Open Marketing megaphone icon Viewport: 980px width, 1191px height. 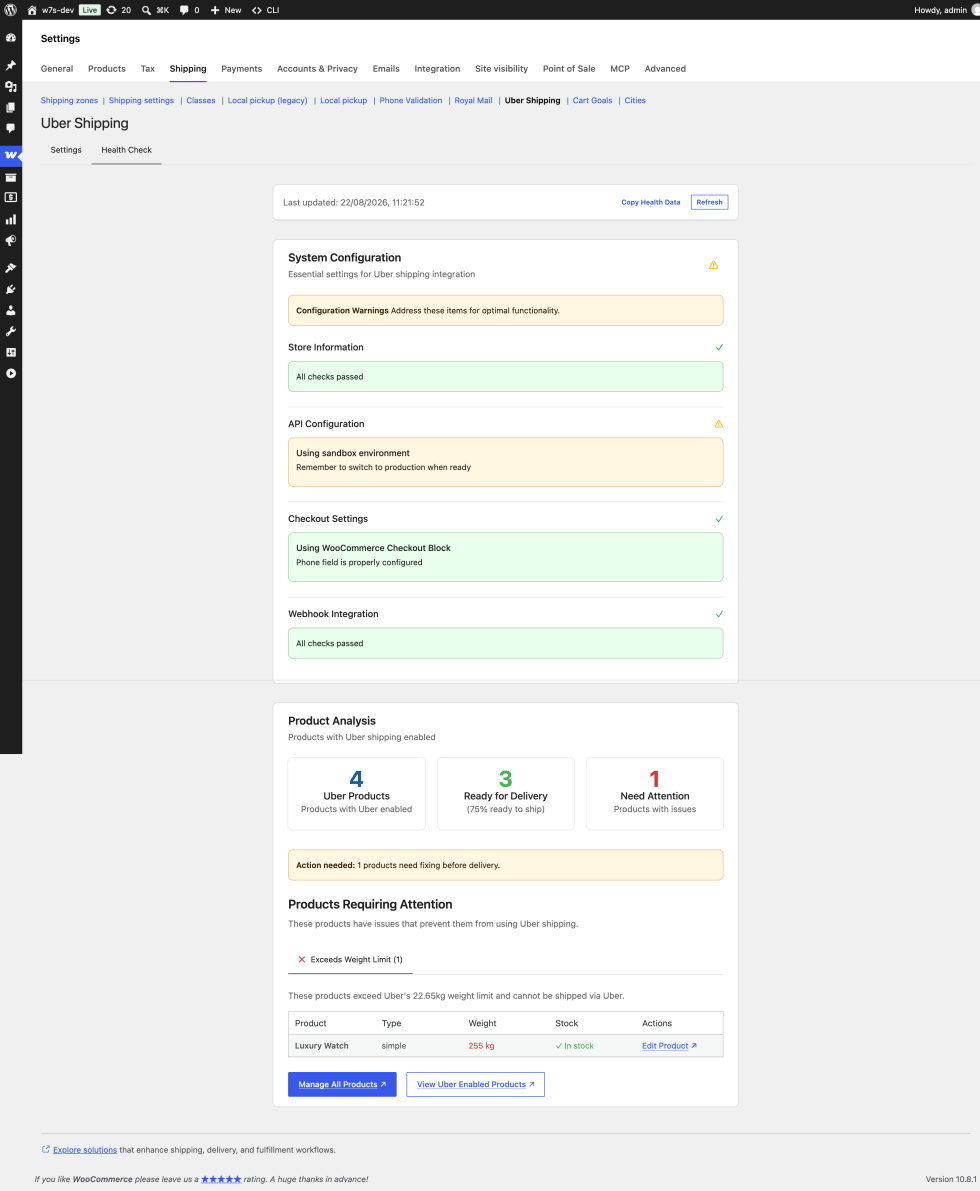point(11,241)
